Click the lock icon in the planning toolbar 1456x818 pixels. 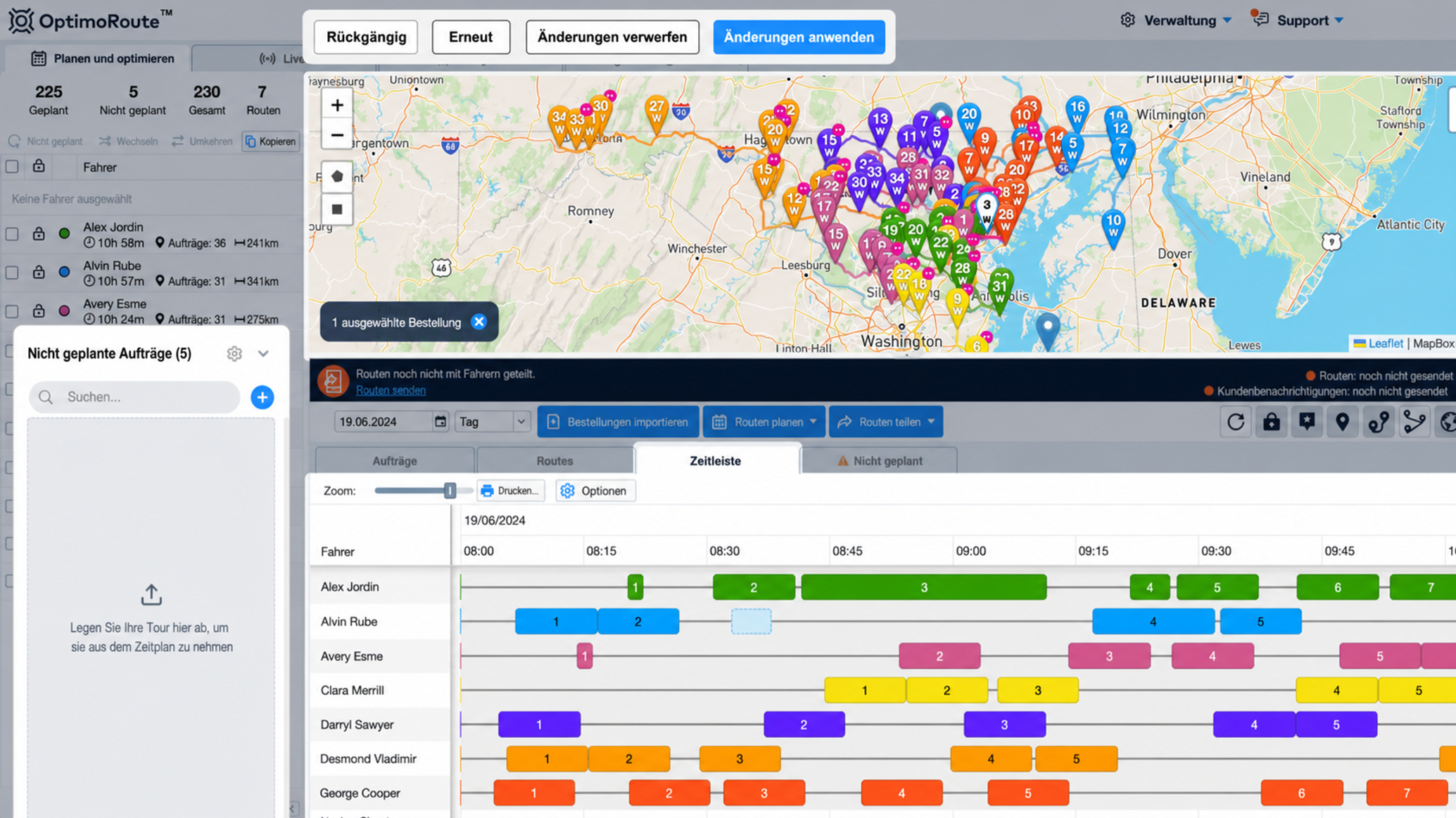coord(1271,422)
